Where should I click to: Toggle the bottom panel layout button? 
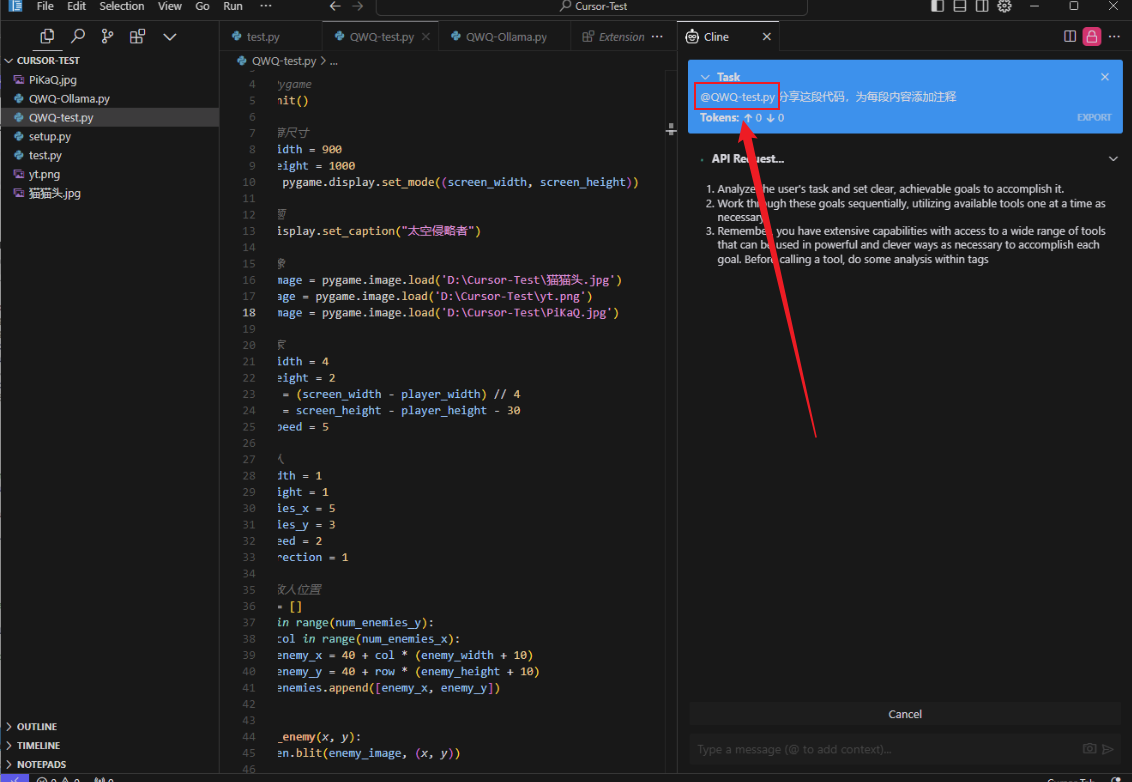coord(960,6)
